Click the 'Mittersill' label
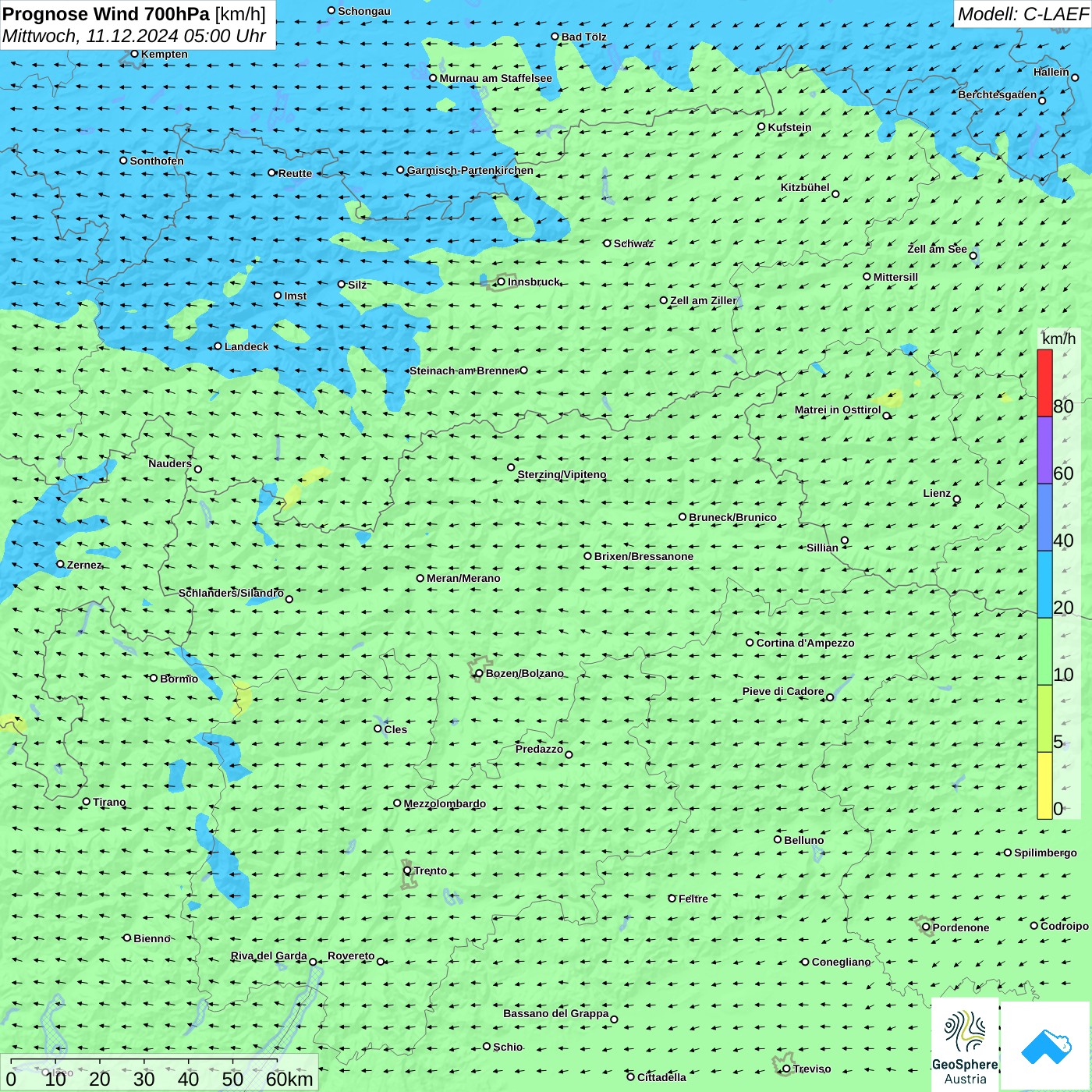Screen dimensions: 1092x1092 [895, 277]
